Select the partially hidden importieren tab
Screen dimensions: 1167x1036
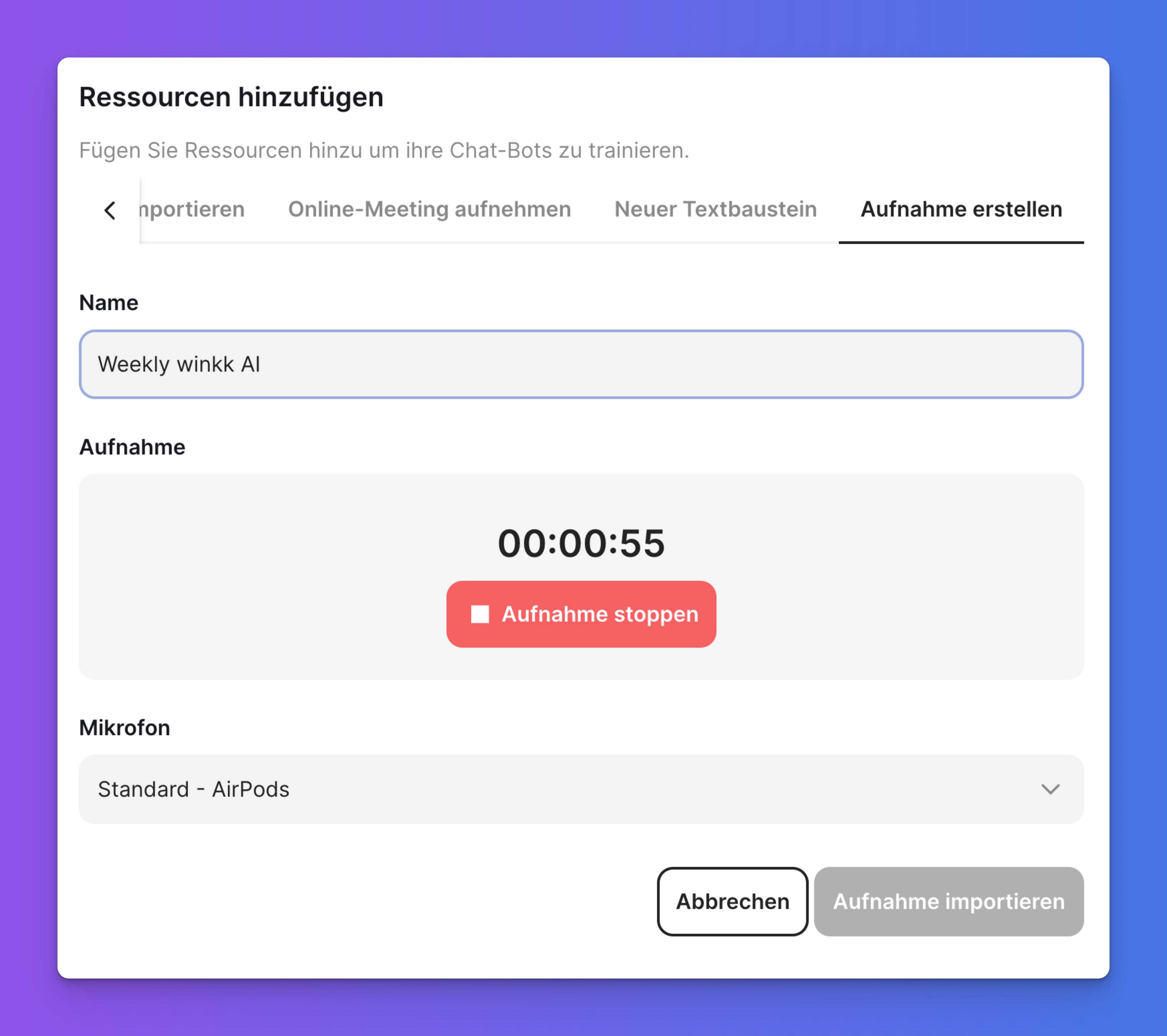193,210
